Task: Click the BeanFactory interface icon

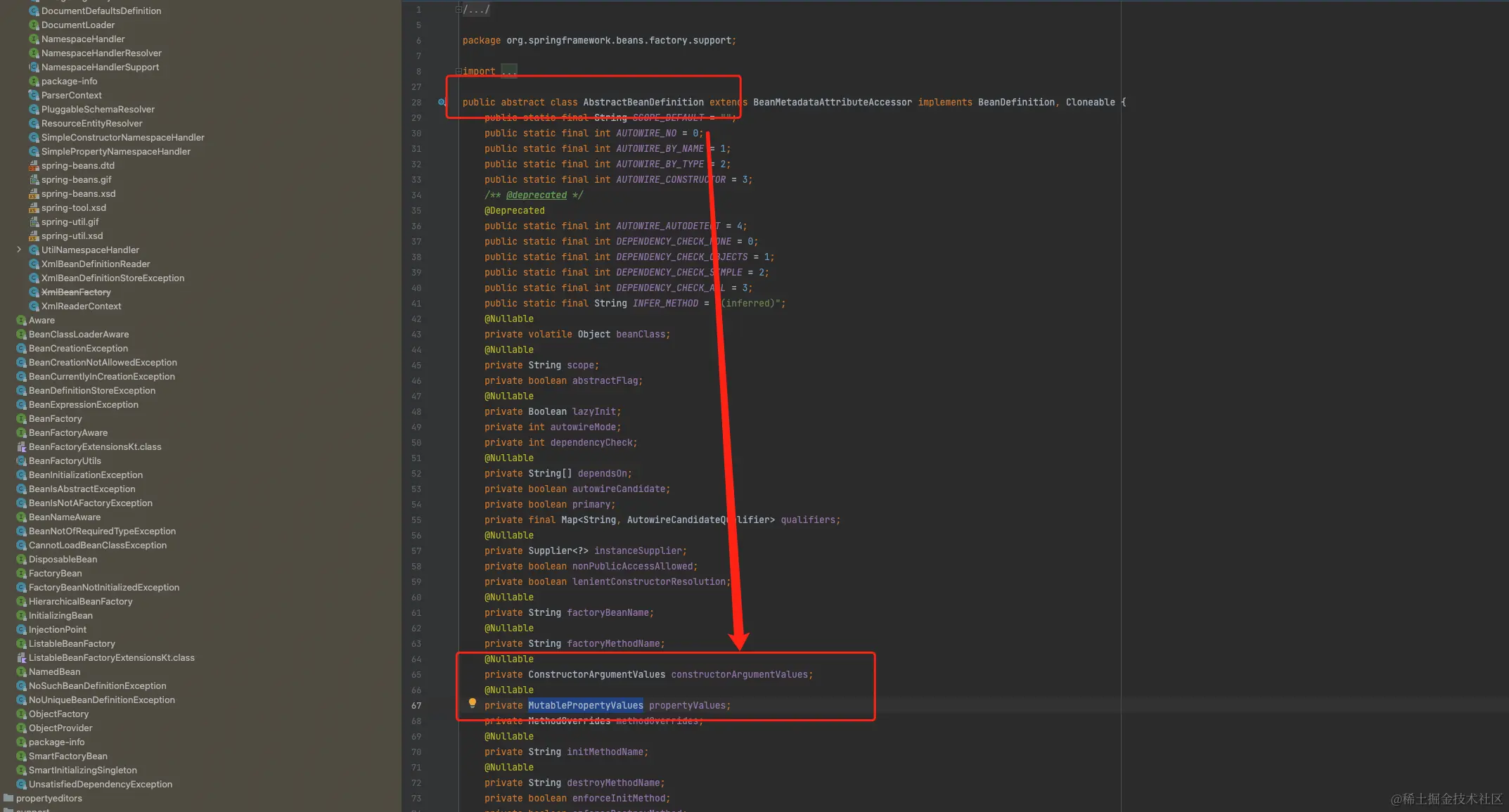Action: coord(21,419)
